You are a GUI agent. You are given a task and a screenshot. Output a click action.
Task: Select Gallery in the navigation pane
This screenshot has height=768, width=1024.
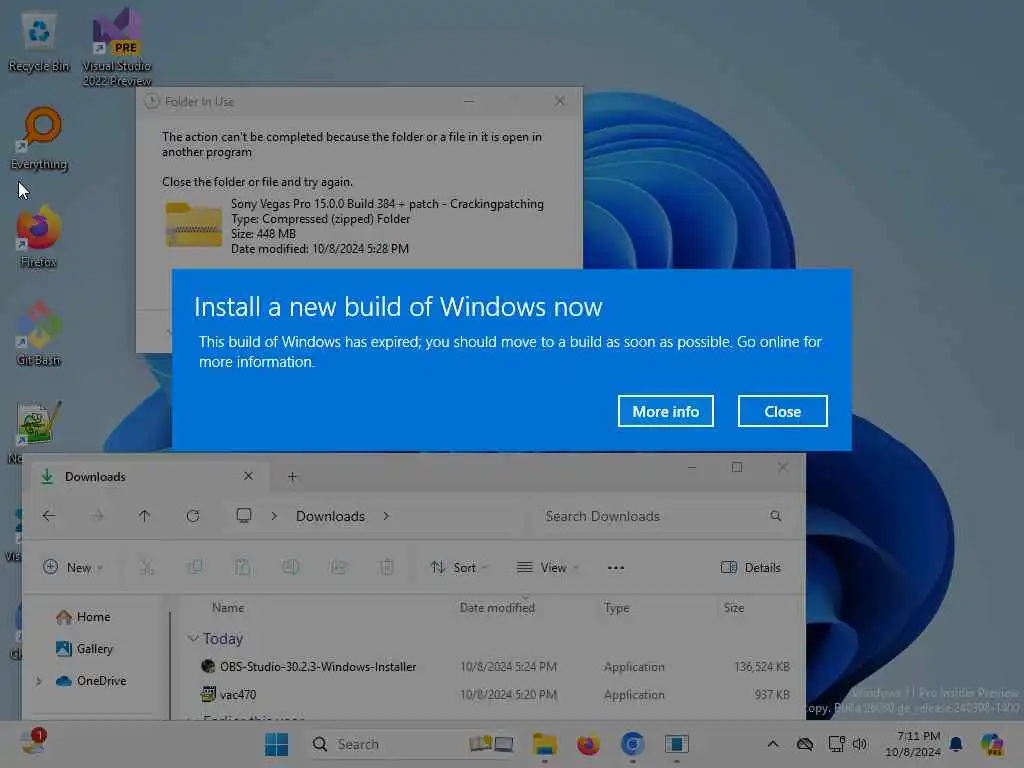click(x=85, y=649)
